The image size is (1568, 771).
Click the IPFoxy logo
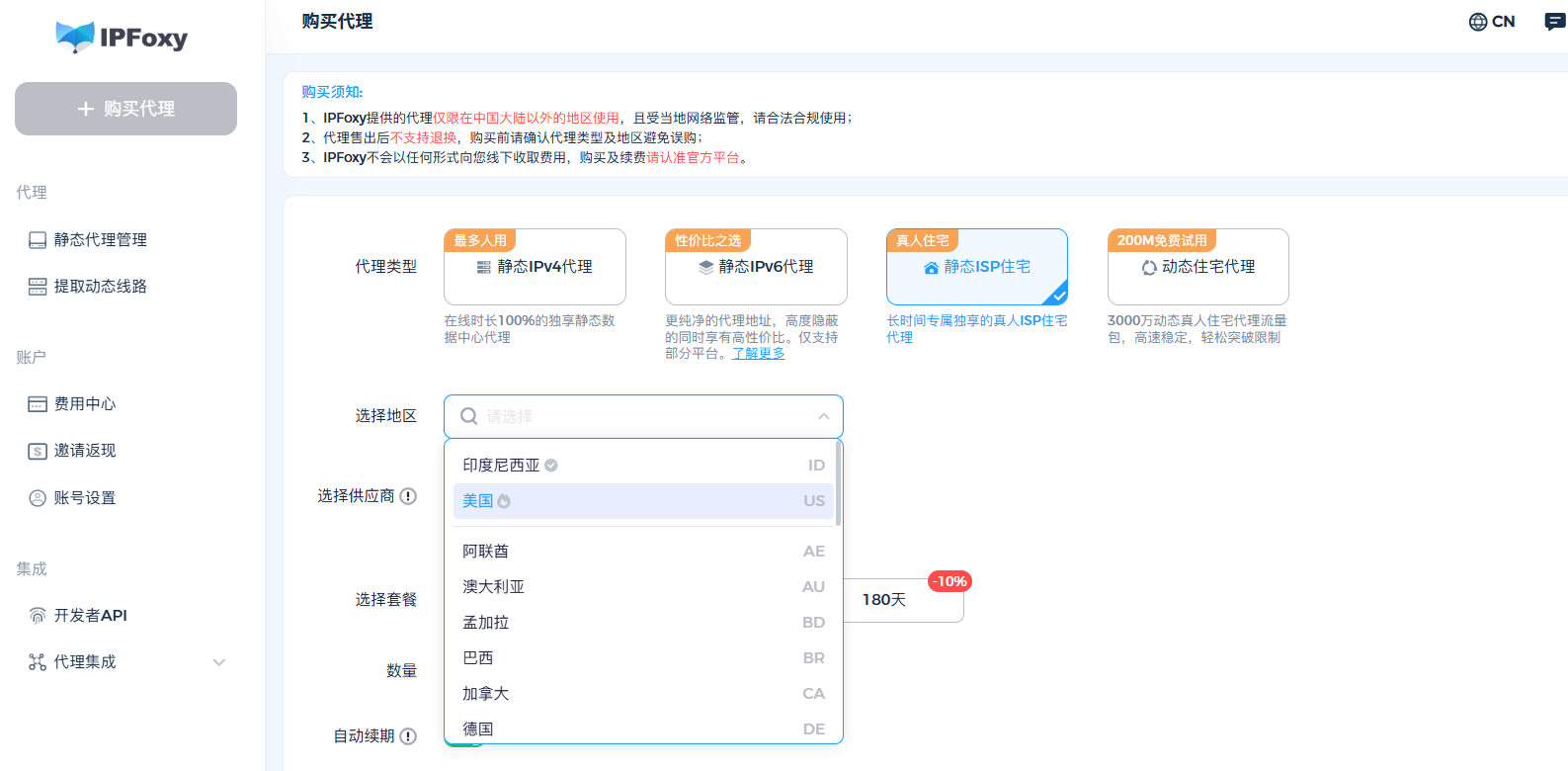coord(122,38)
